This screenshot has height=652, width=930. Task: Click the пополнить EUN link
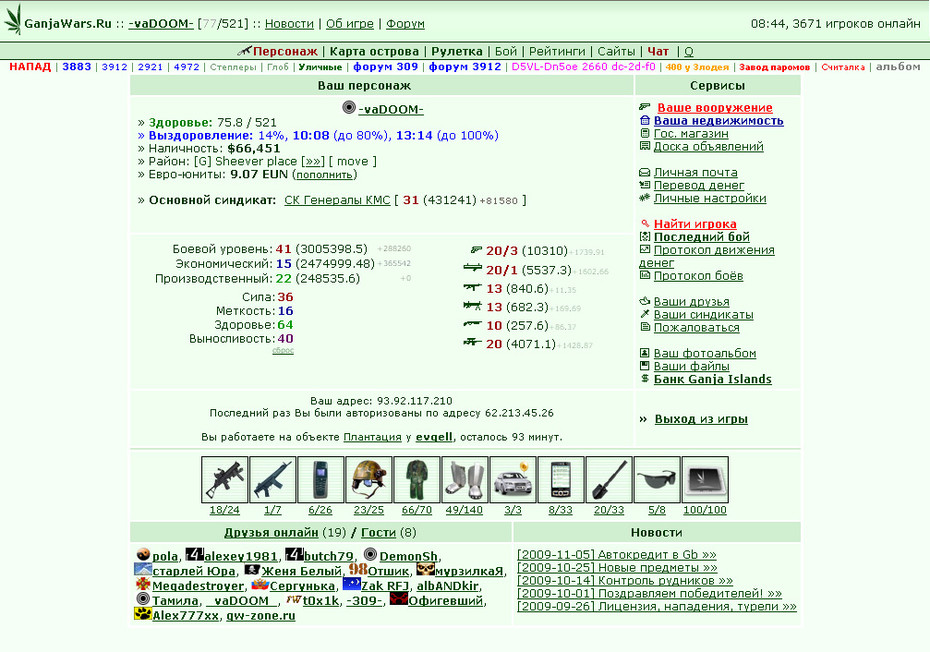pyautogui.click(x=326, y=174)
